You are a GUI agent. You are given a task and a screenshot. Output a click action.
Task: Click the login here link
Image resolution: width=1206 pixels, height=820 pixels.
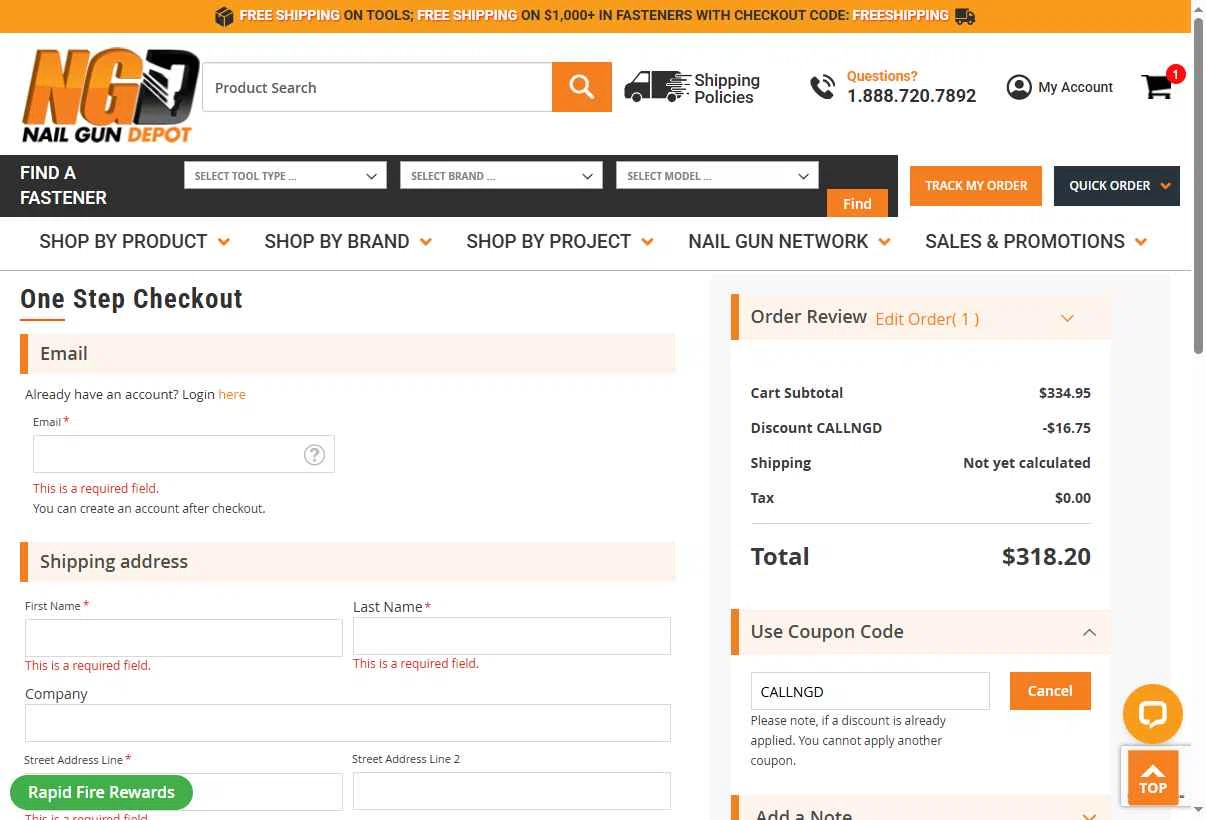(x=232, y=394)
